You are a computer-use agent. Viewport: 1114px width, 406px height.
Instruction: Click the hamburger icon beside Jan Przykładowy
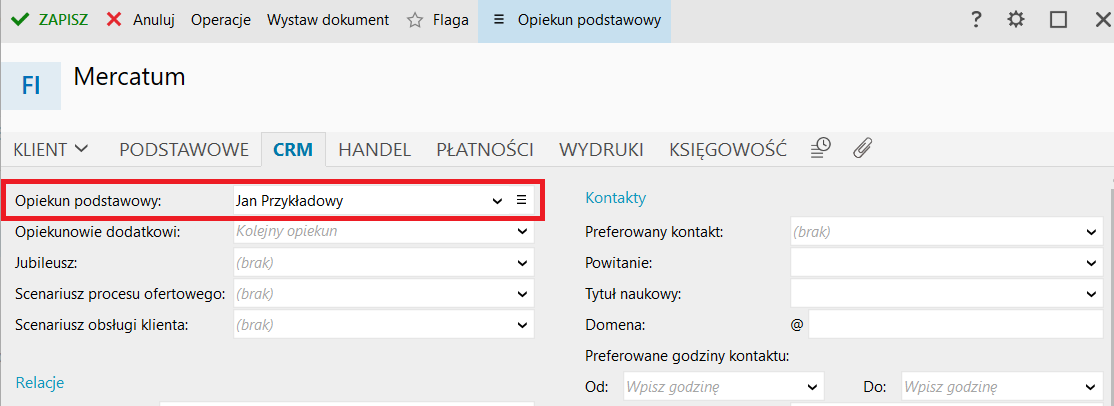pos(521,201)
